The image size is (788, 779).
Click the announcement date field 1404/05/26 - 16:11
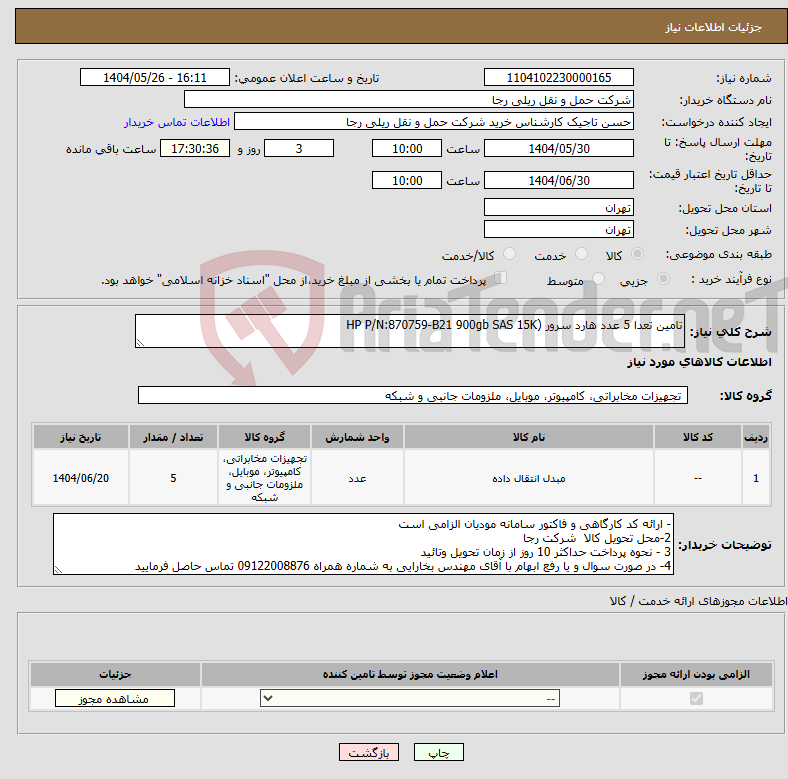coord(155,77)
